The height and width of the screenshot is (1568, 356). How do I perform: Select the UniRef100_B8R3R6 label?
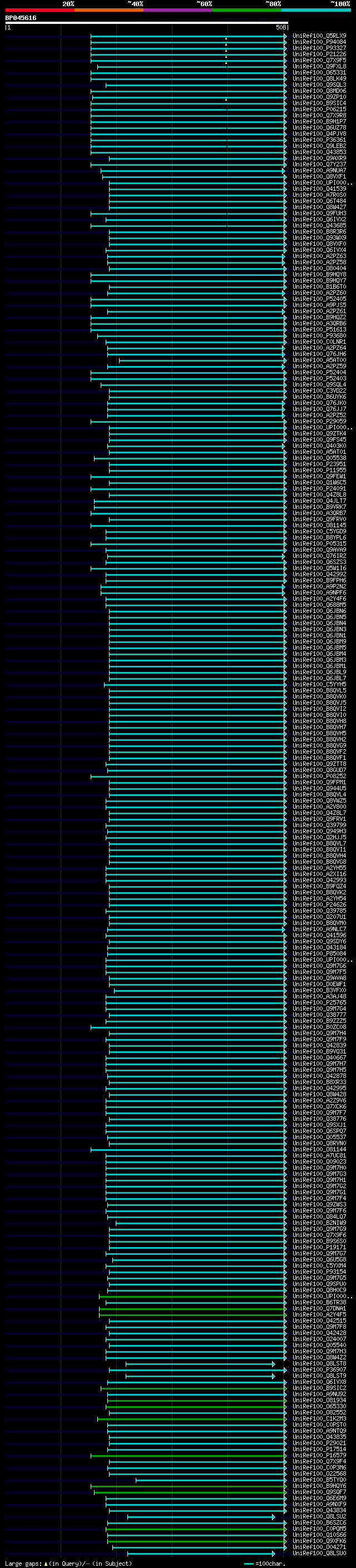point(319,232)
